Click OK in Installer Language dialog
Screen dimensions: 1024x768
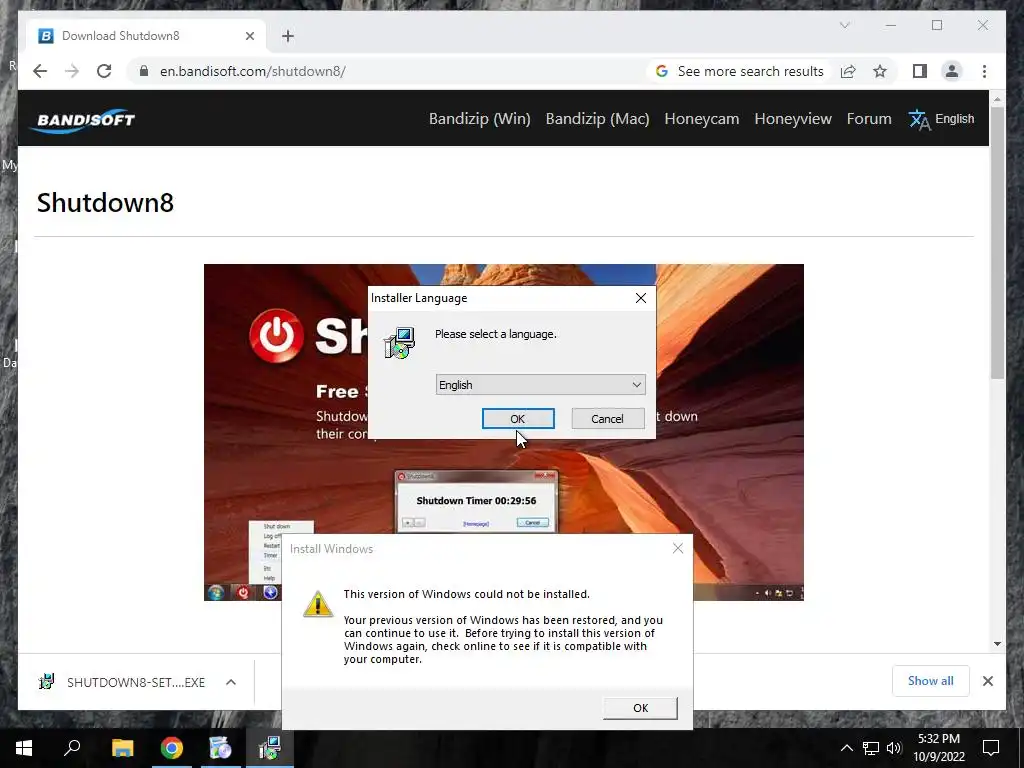[518, 419]
